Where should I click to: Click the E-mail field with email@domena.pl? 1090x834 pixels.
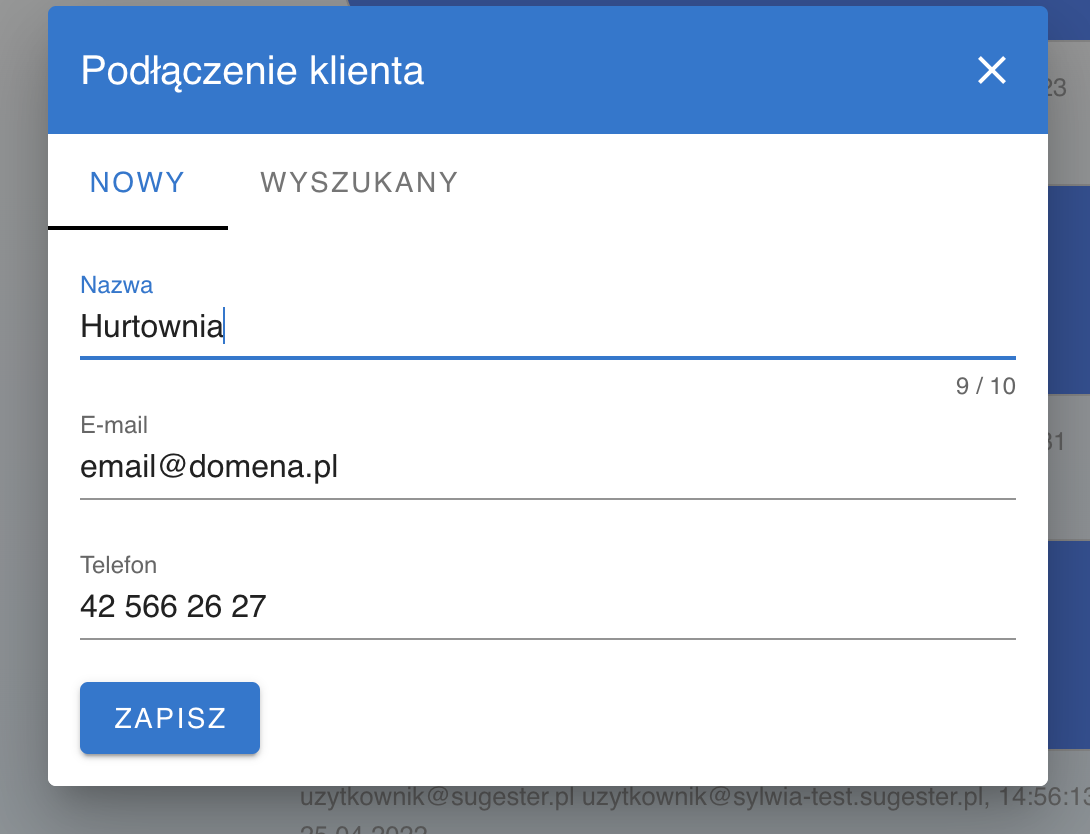pos(548,467)
